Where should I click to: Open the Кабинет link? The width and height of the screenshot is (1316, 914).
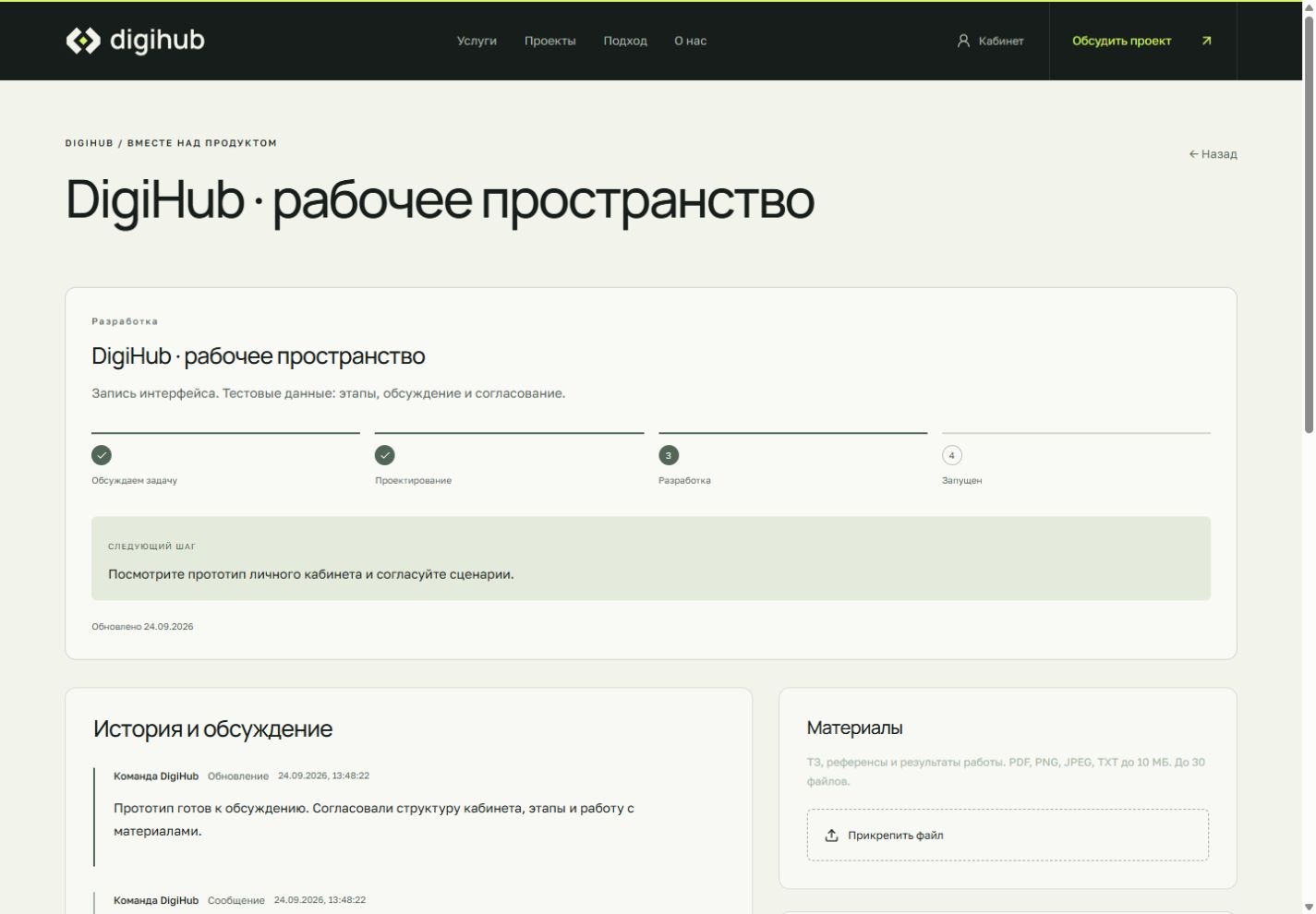pyautogui.click(x=991, y=41)
